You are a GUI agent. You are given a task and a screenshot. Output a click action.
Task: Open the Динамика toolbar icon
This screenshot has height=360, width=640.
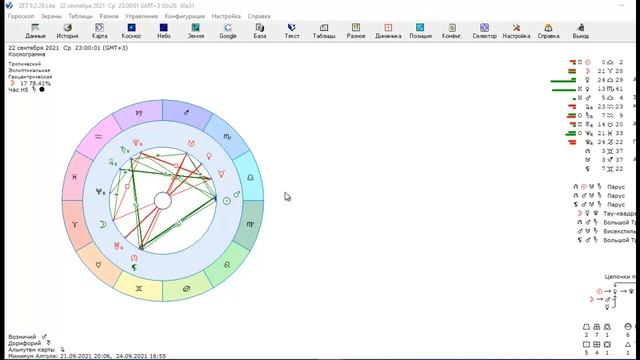pyautogui.click(x=388, y=31)
